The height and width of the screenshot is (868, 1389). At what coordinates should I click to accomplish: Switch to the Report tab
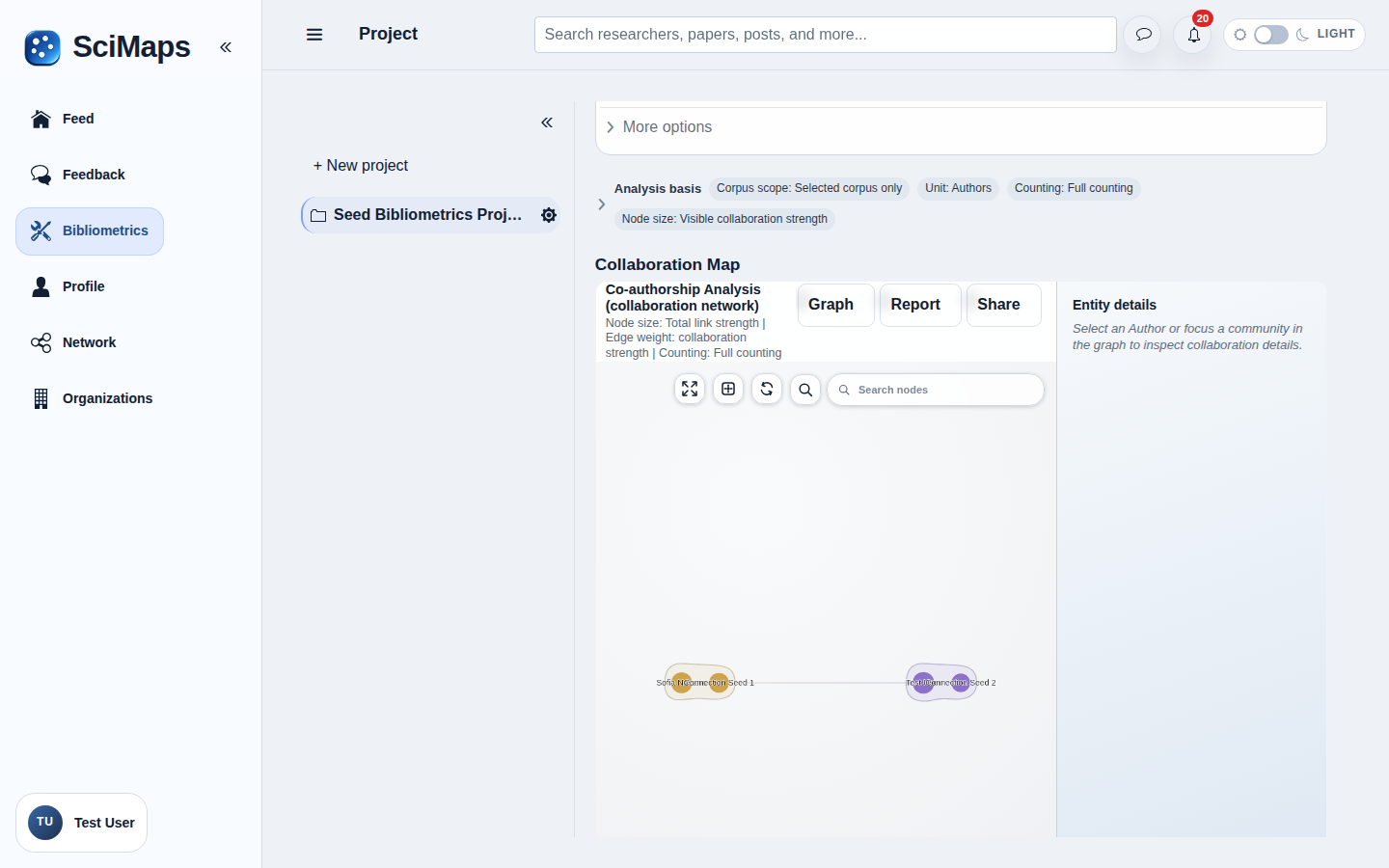click(920, 305)
